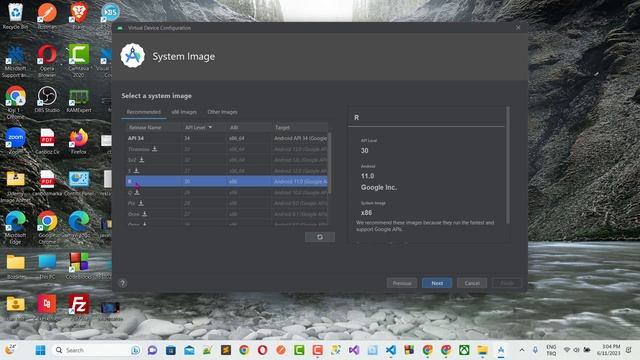Screen dimensions: 640x360
Task: Launch Firefox desktop shortcut
Action: 79,141
